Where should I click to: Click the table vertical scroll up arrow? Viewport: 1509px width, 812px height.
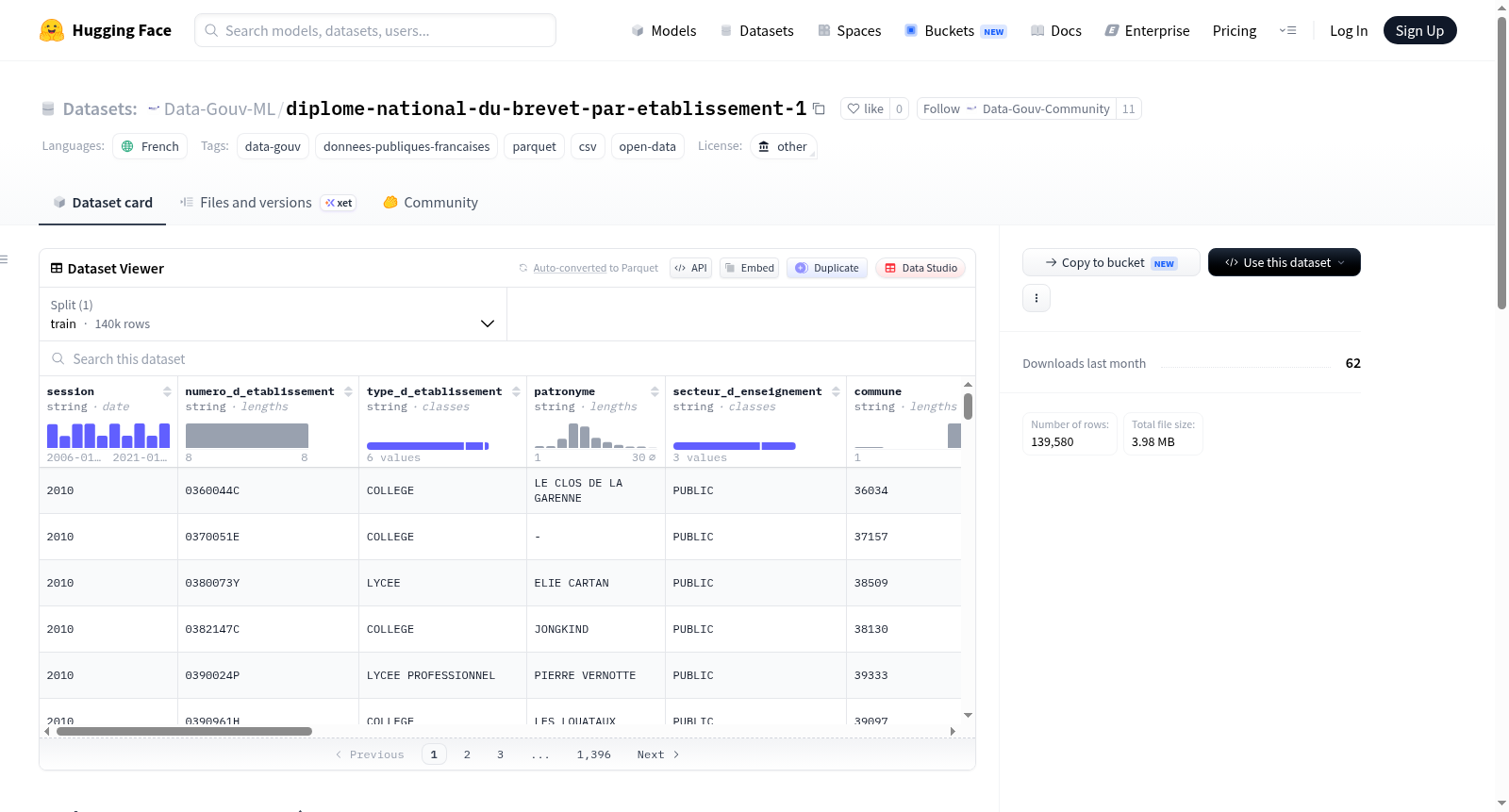click(x=968, y=385)
